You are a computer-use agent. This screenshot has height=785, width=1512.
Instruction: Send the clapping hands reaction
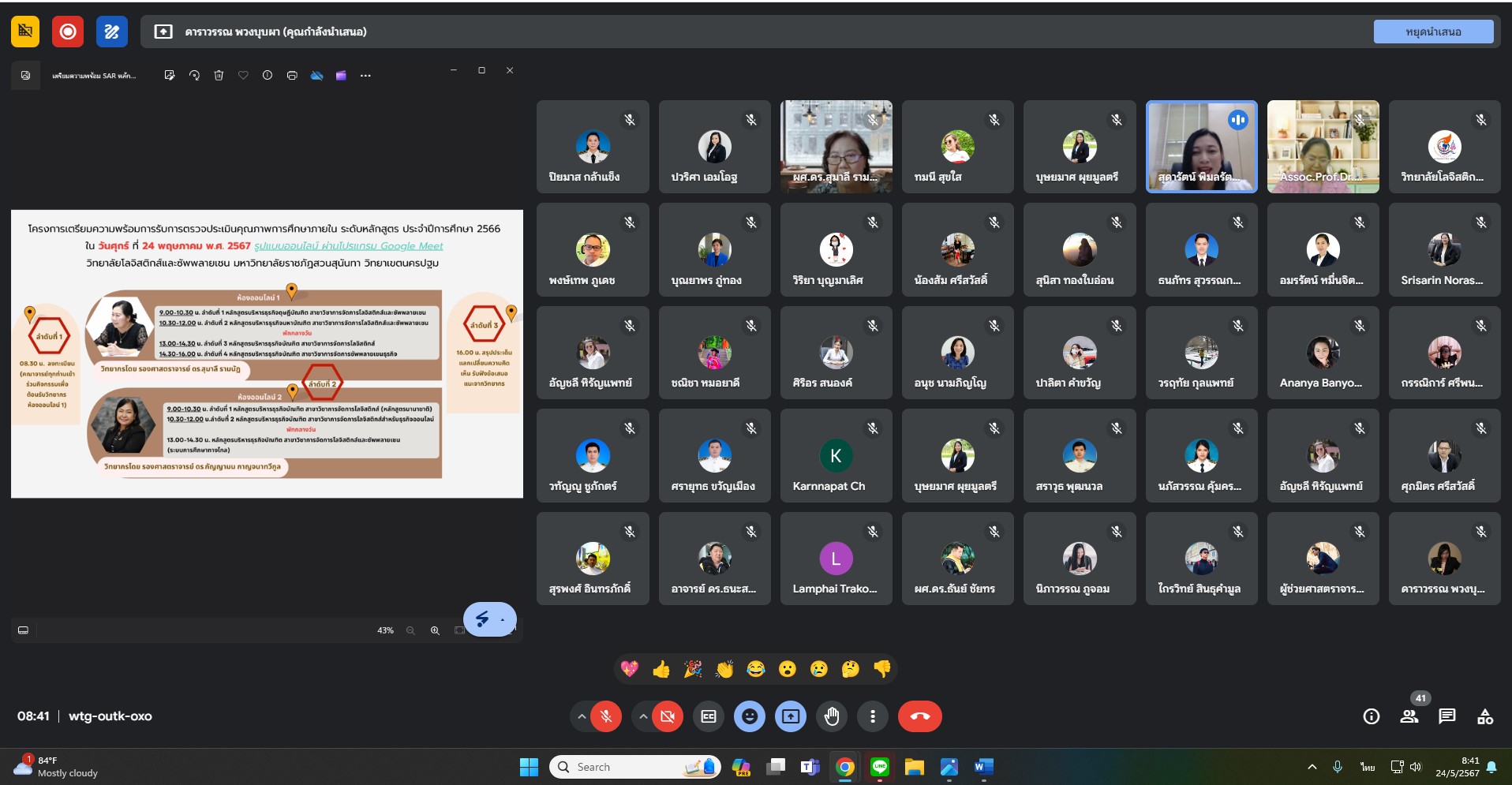tap(724, 670)
